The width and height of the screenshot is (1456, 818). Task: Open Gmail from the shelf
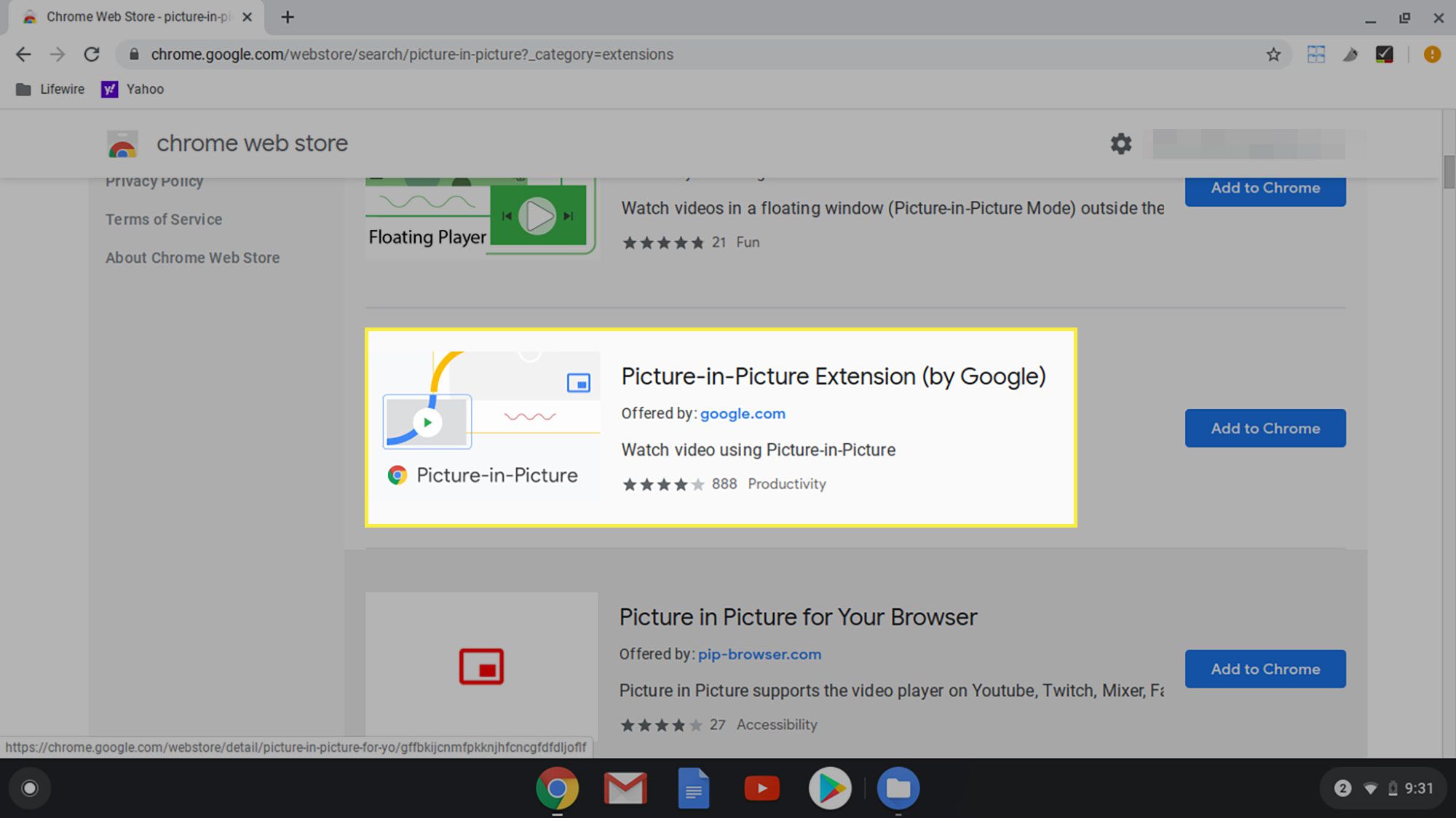click(x=625, y=788)
